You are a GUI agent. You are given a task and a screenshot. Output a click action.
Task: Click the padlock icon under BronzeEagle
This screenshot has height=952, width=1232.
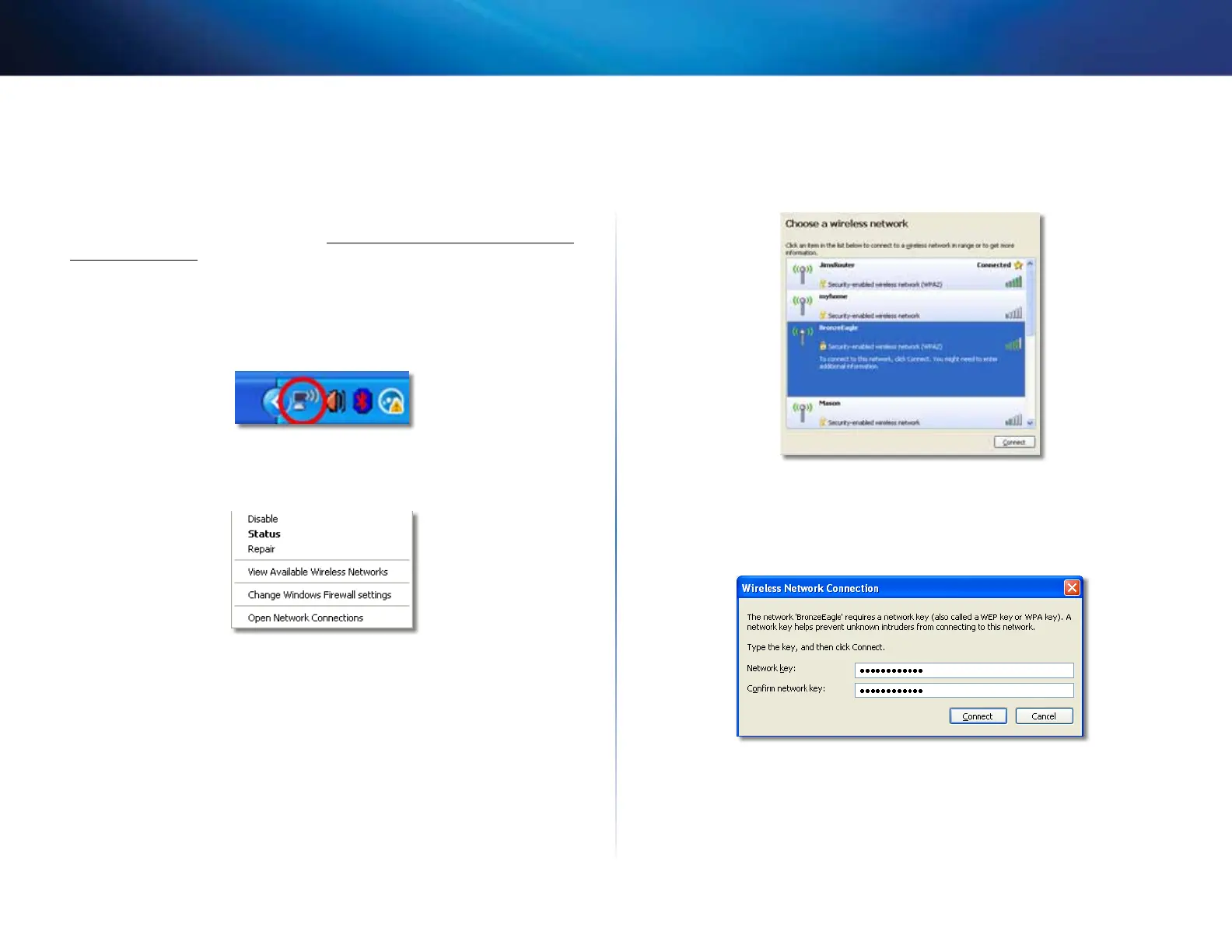(823, 346)
